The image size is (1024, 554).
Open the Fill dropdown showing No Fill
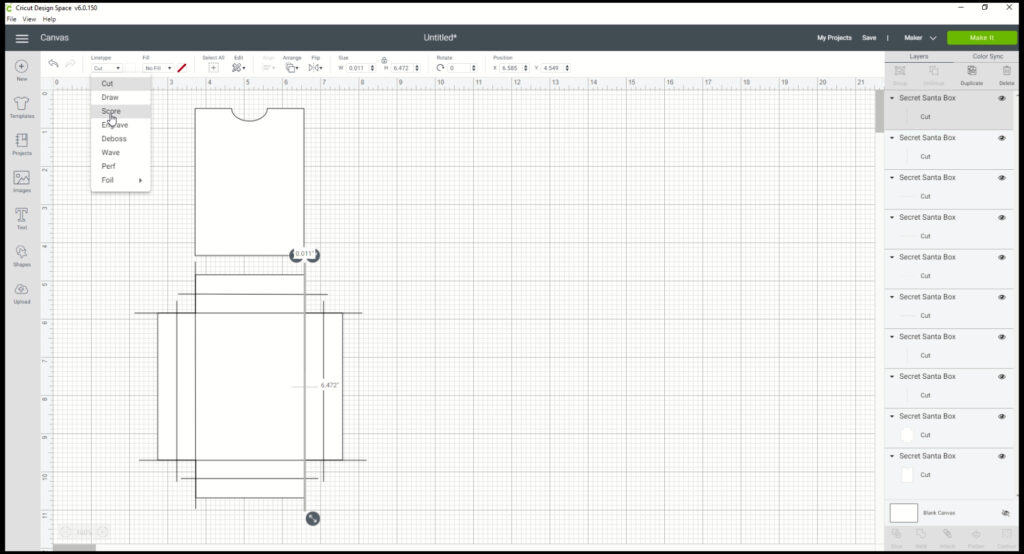click(x=158, y=68)
